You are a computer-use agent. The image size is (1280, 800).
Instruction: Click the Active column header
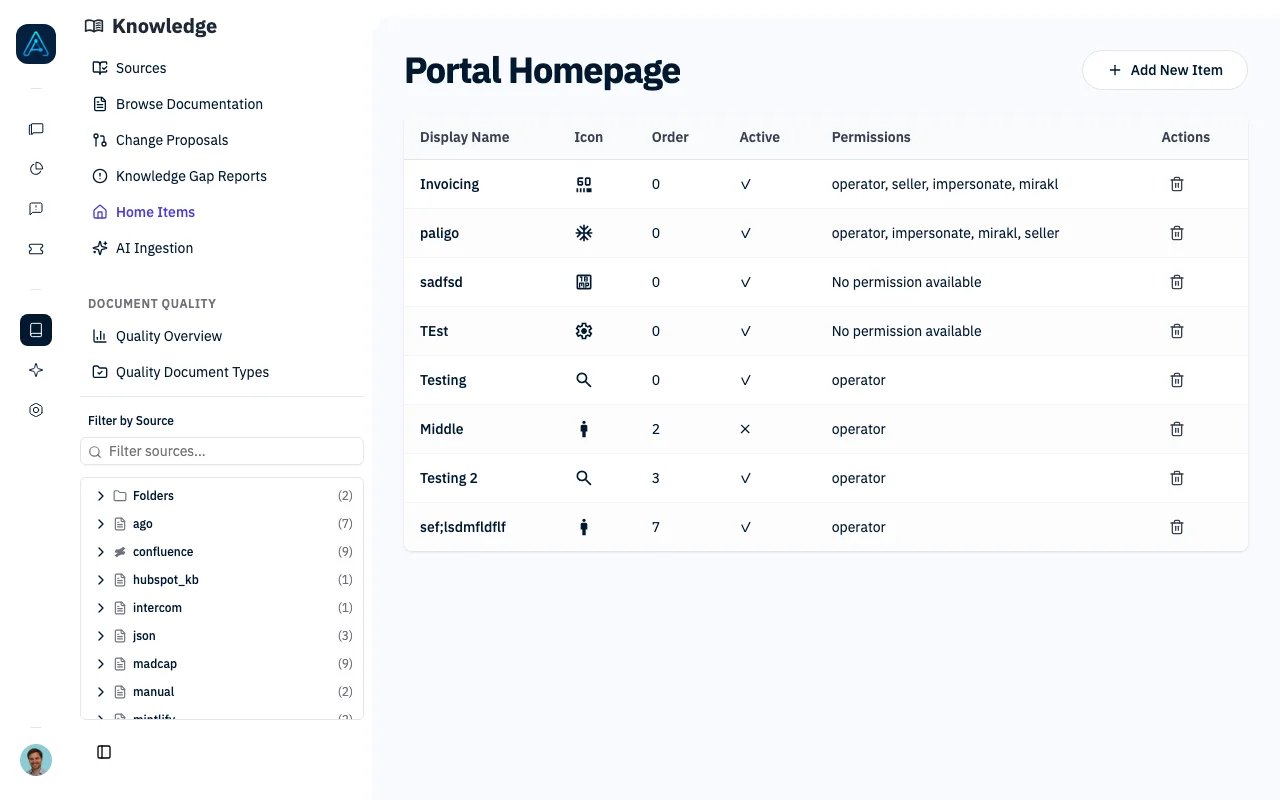(759, 137)
